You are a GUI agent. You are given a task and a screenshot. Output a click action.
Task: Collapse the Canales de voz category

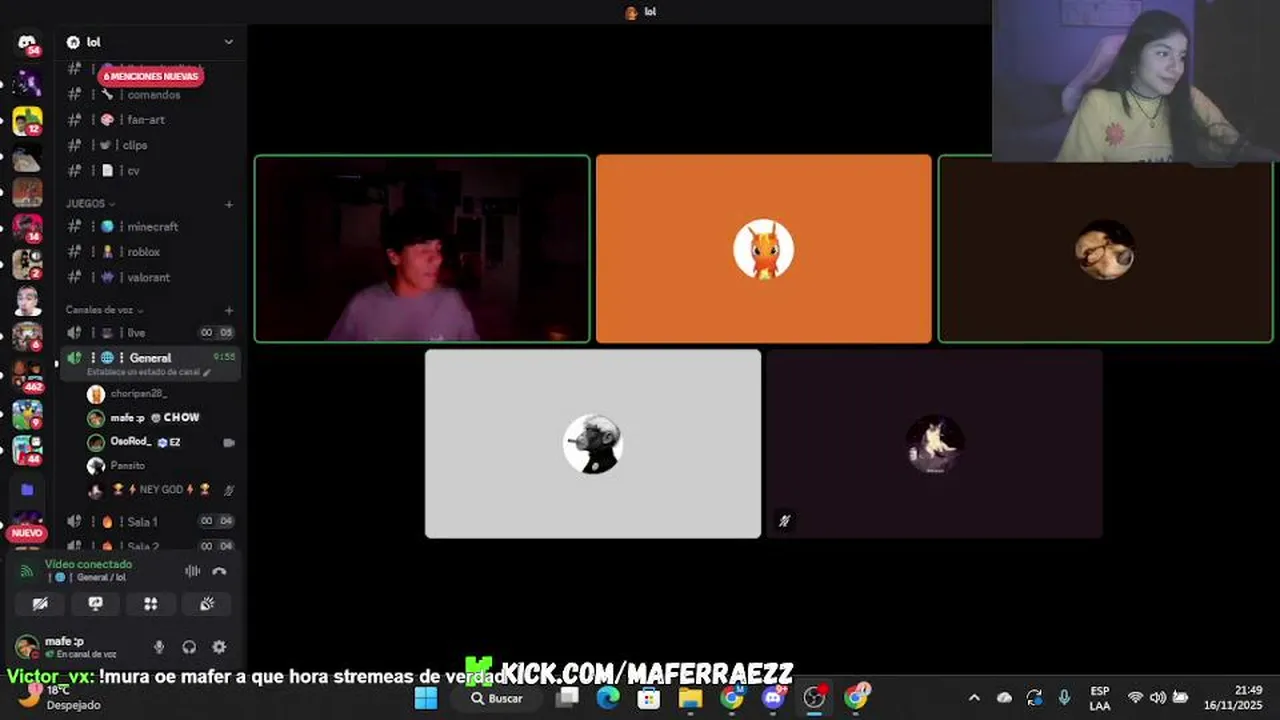pyautogui.click(x=105, y=310)
